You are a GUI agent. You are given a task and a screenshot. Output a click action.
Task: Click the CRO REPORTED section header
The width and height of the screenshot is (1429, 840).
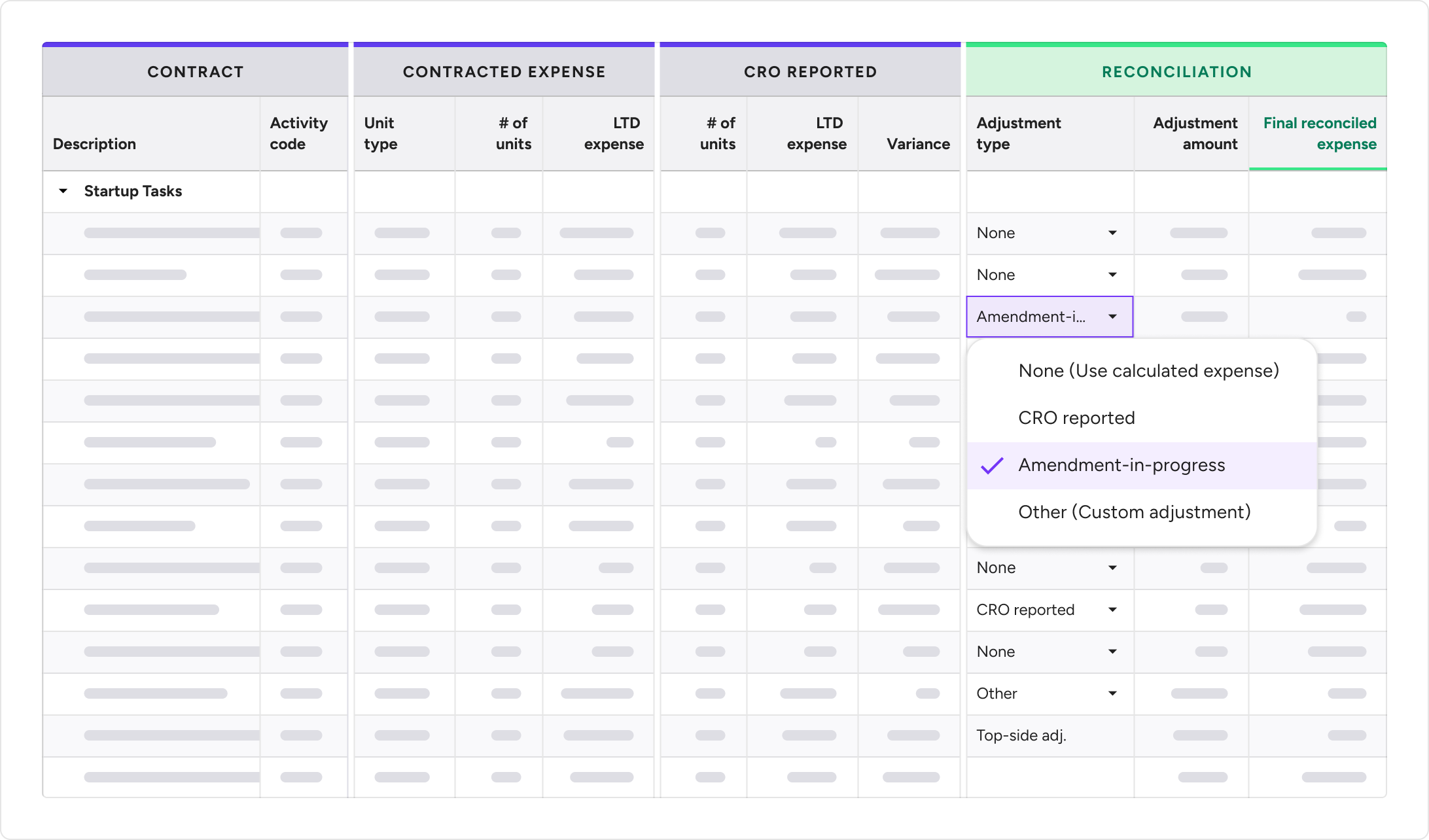pos(810,72)
